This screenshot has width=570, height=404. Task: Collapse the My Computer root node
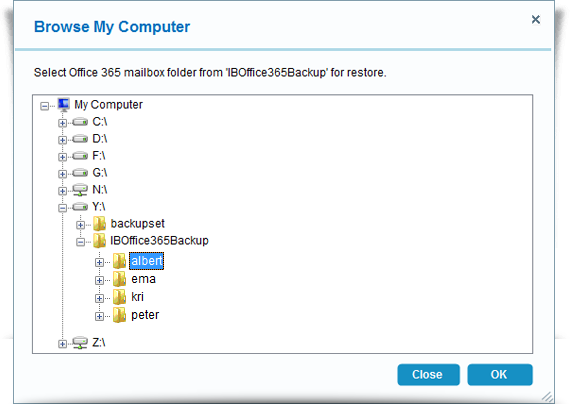pos(44,106)
